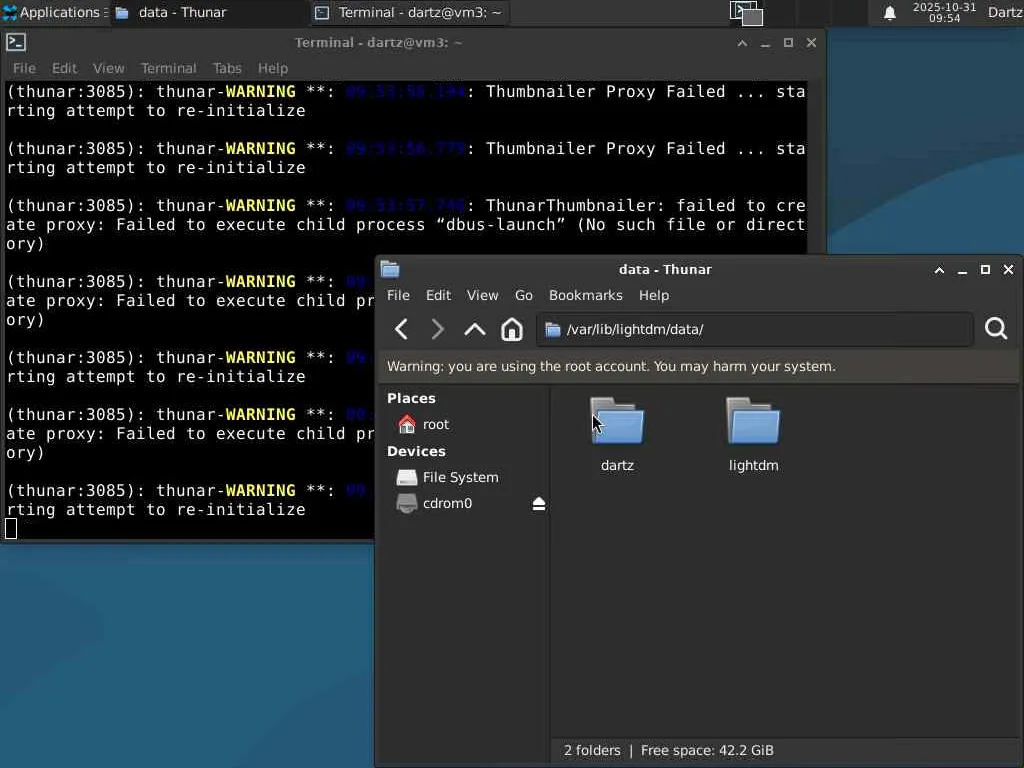1024x768 pixels.
Task: Open the Thunar File menu
Action: pyautogui.click(x=398, y=295)
